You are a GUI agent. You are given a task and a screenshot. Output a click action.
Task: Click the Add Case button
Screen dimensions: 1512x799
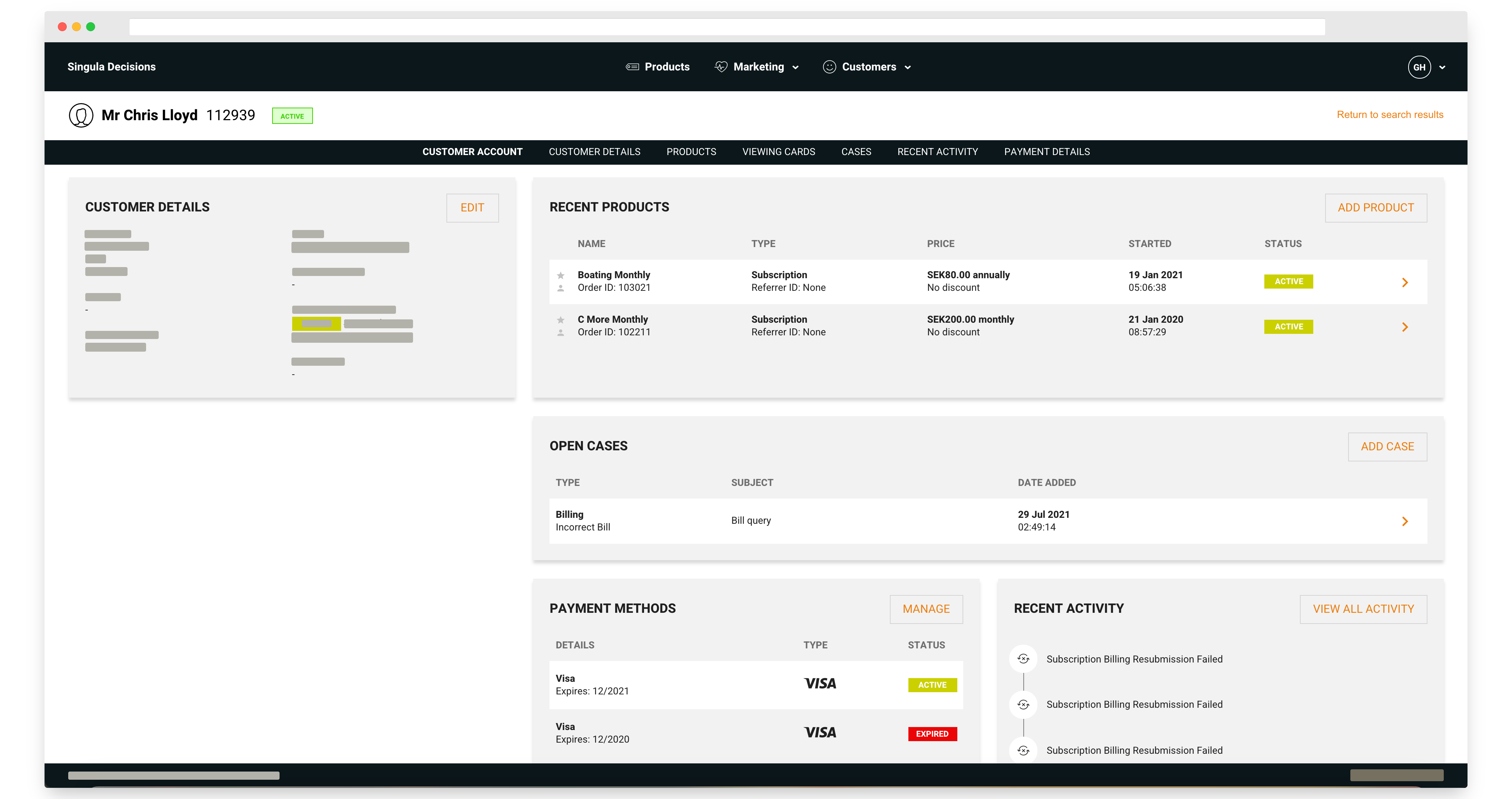(1387, 447)
